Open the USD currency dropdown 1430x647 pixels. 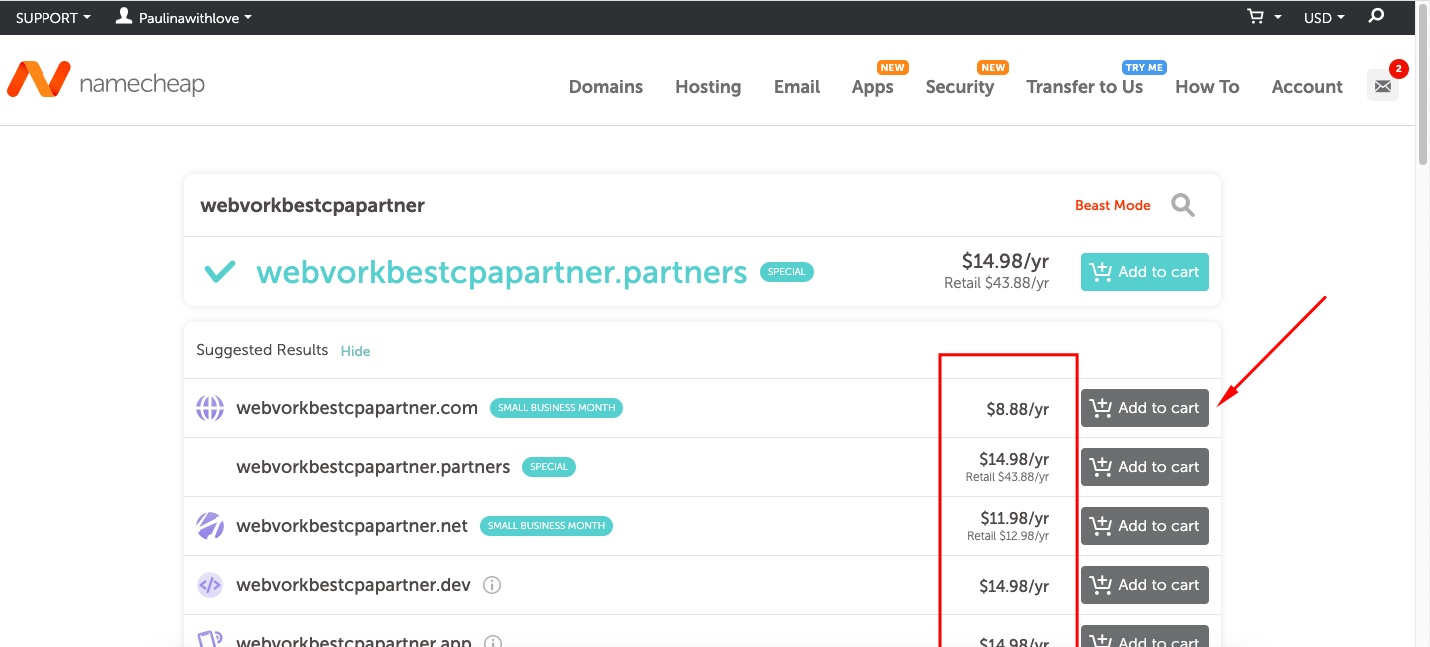point(1324,17)
